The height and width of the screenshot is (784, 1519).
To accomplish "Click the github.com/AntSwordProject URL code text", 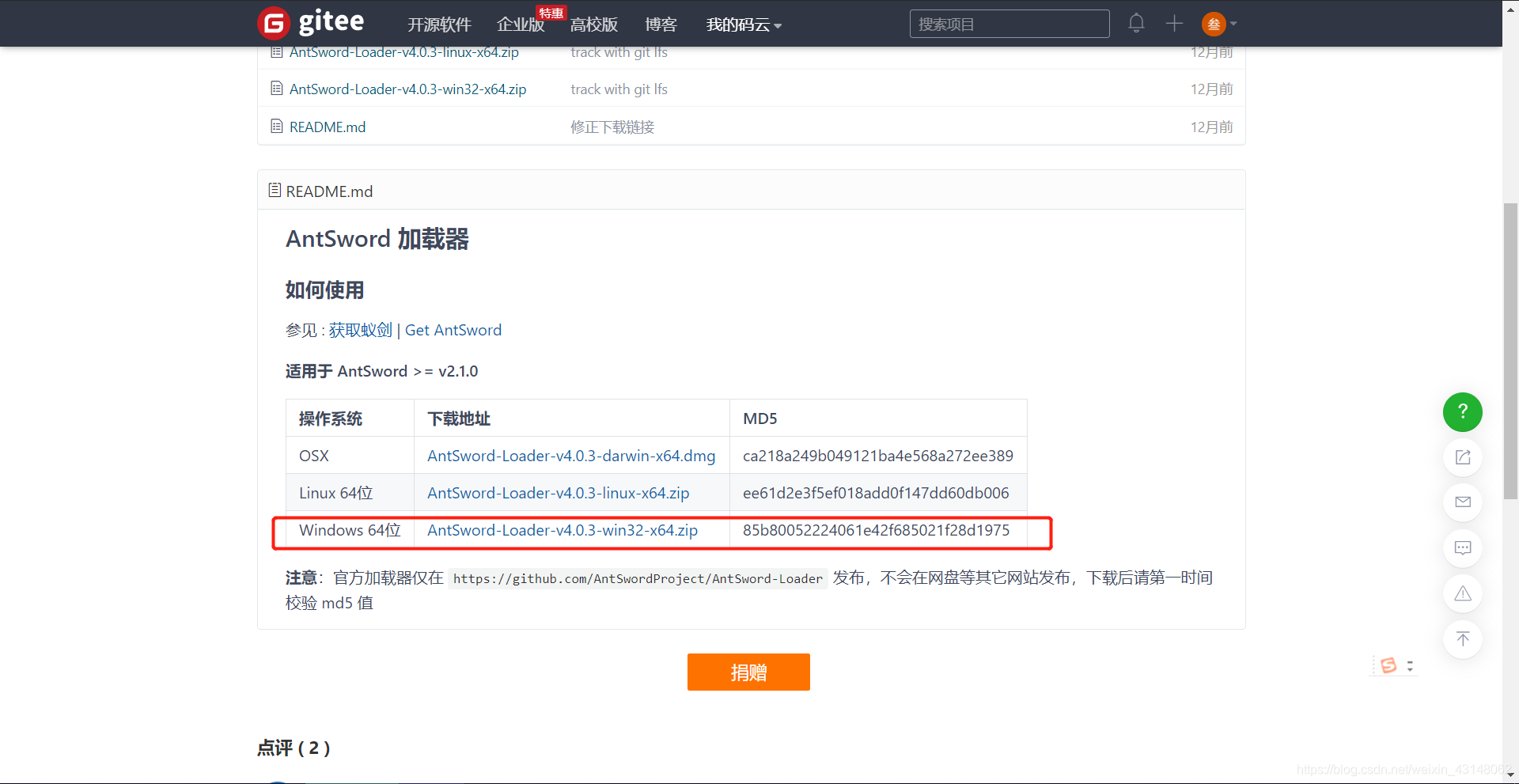I will 638,578.
